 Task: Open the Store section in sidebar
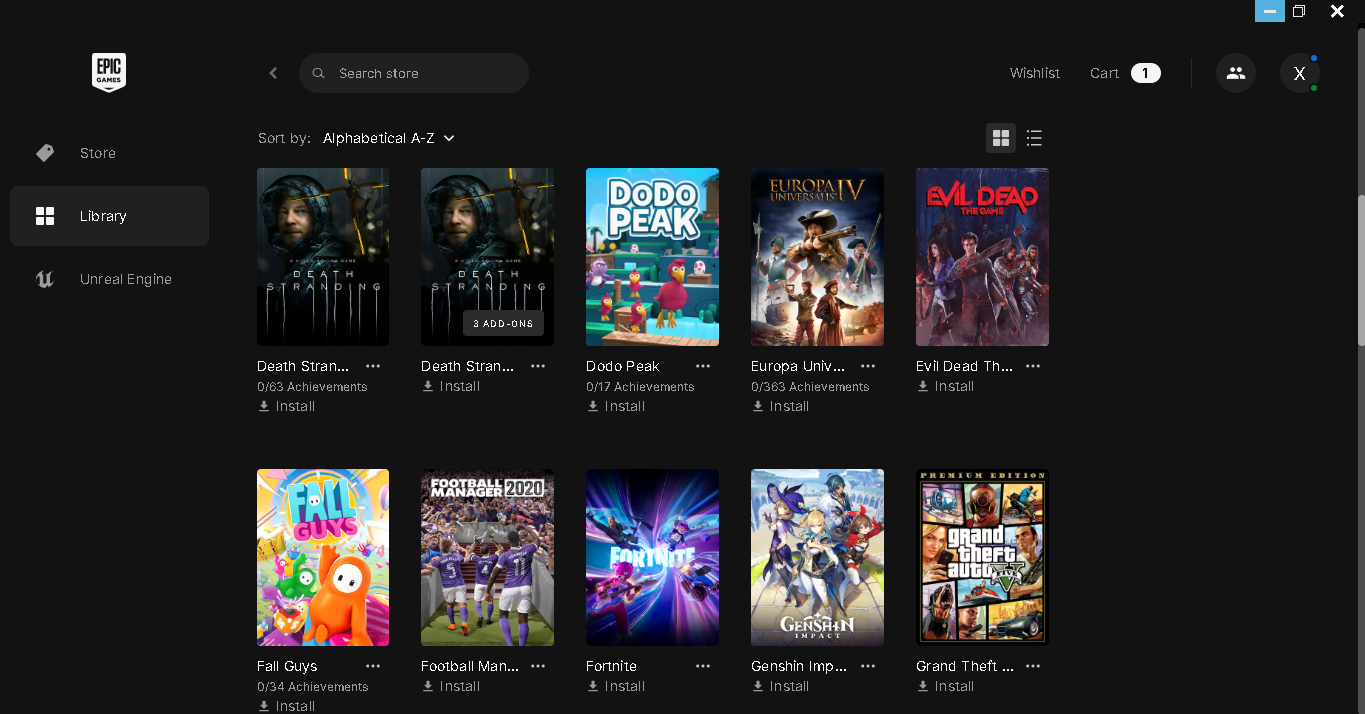109,153
